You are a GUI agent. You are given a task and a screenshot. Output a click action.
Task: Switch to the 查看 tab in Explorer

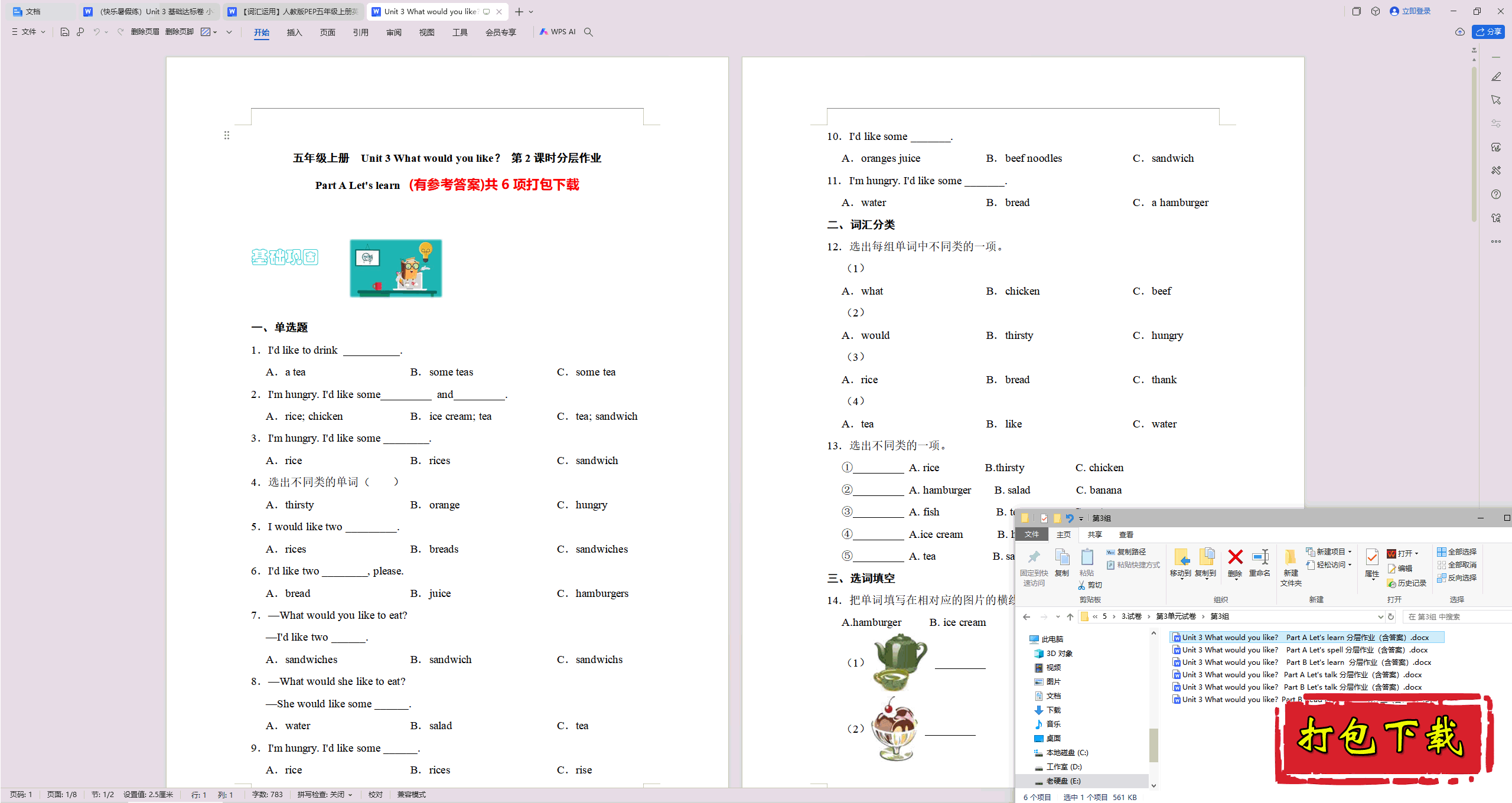(x=1126, y=534)
